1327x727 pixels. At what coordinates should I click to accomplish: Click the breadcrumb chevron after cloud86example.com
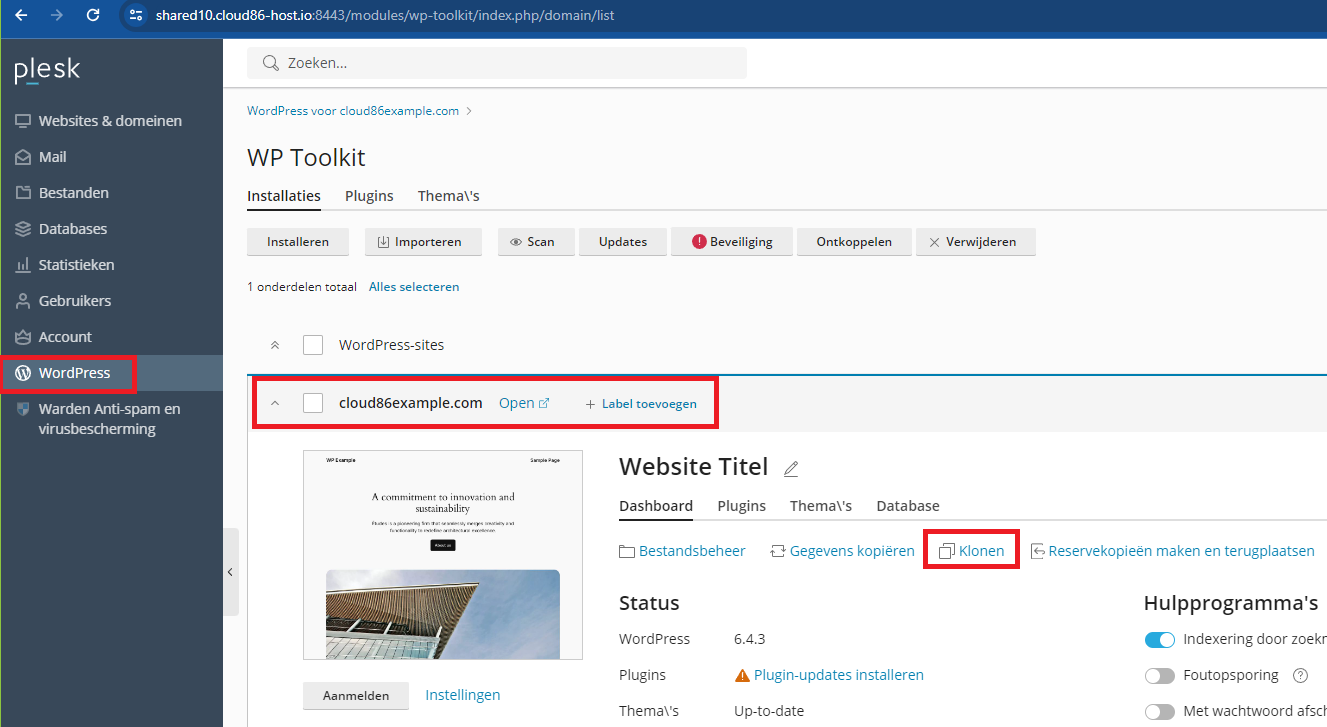(469, 111)
